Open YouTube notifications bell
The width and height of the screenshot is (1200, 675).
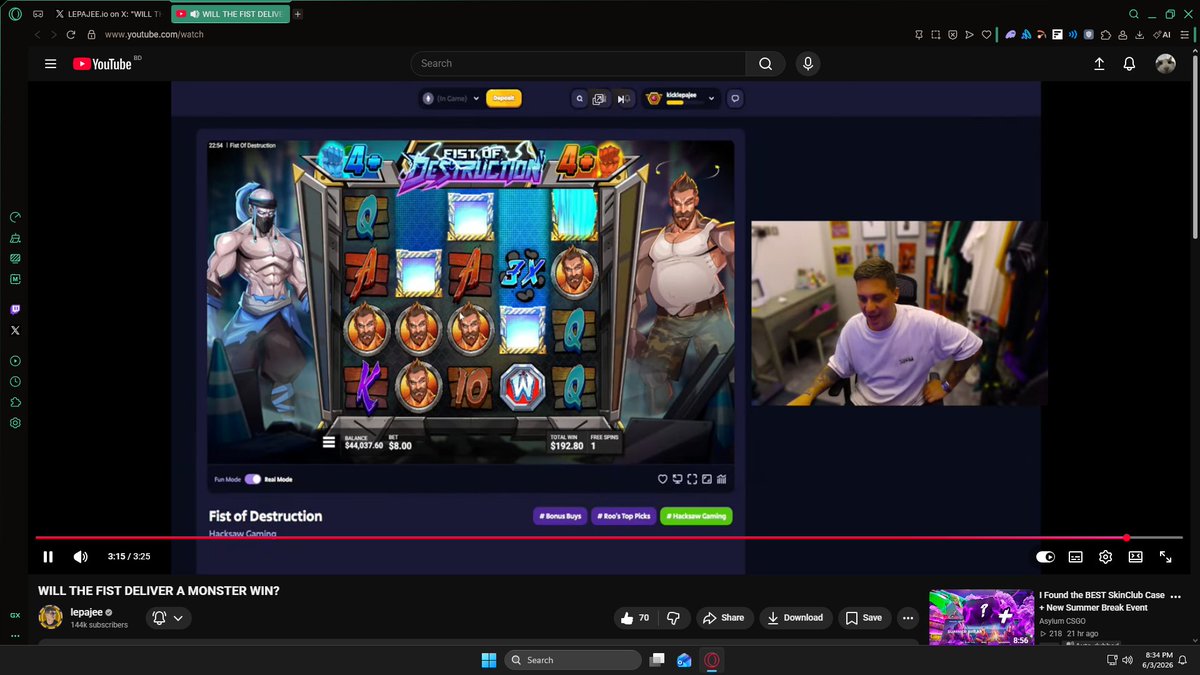tap(1129, 63)
